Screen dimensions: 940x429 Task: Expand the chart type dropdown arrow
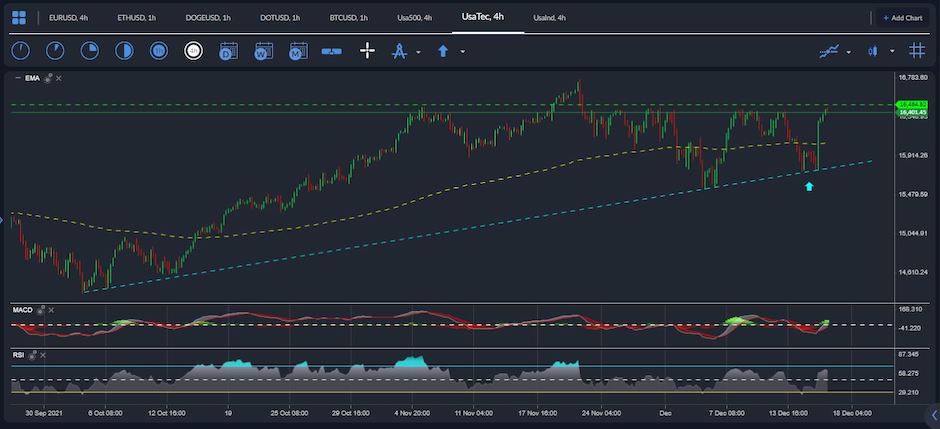coord(892,52)
